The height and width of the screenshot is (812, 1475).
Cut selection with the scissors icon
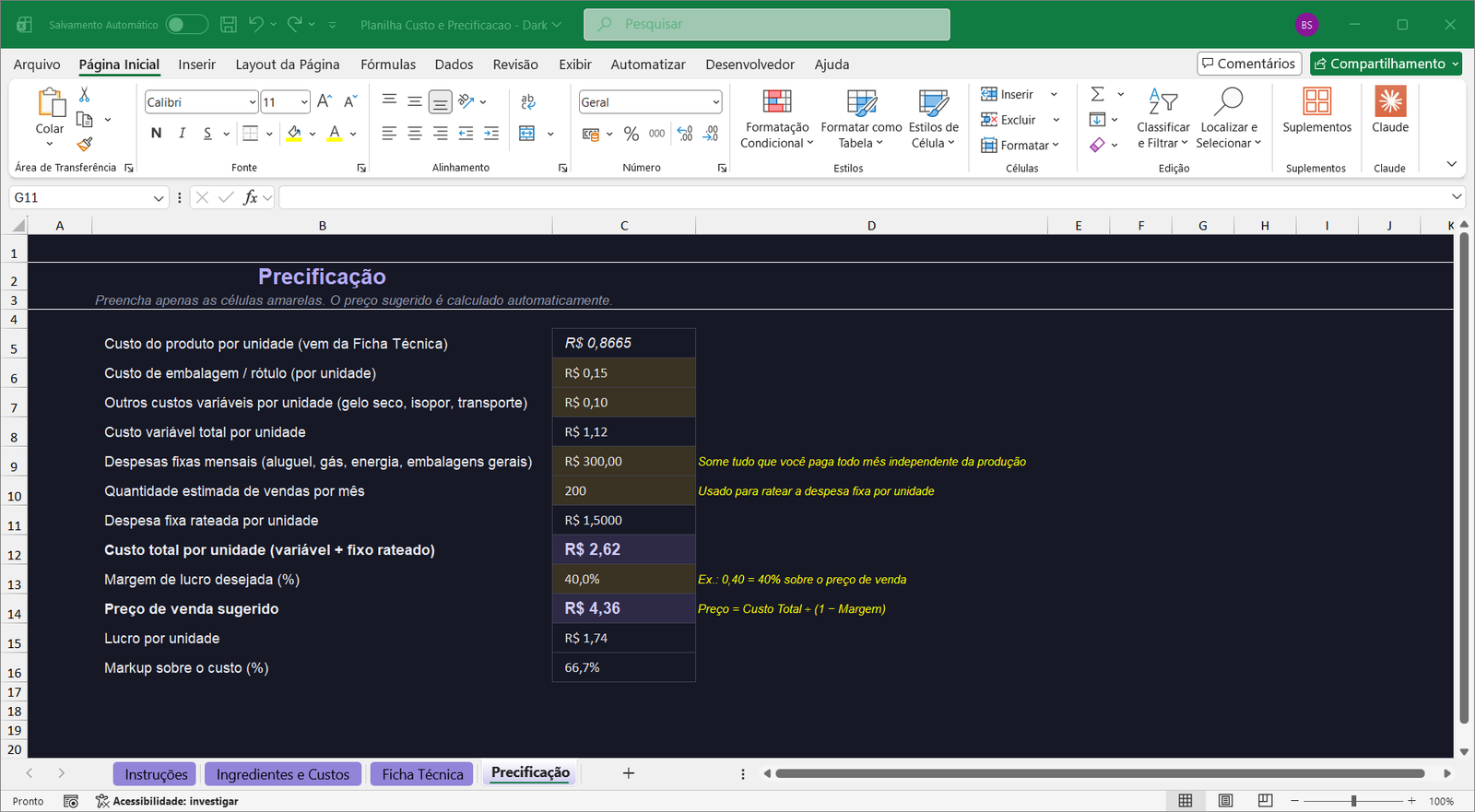click(84, 95)
